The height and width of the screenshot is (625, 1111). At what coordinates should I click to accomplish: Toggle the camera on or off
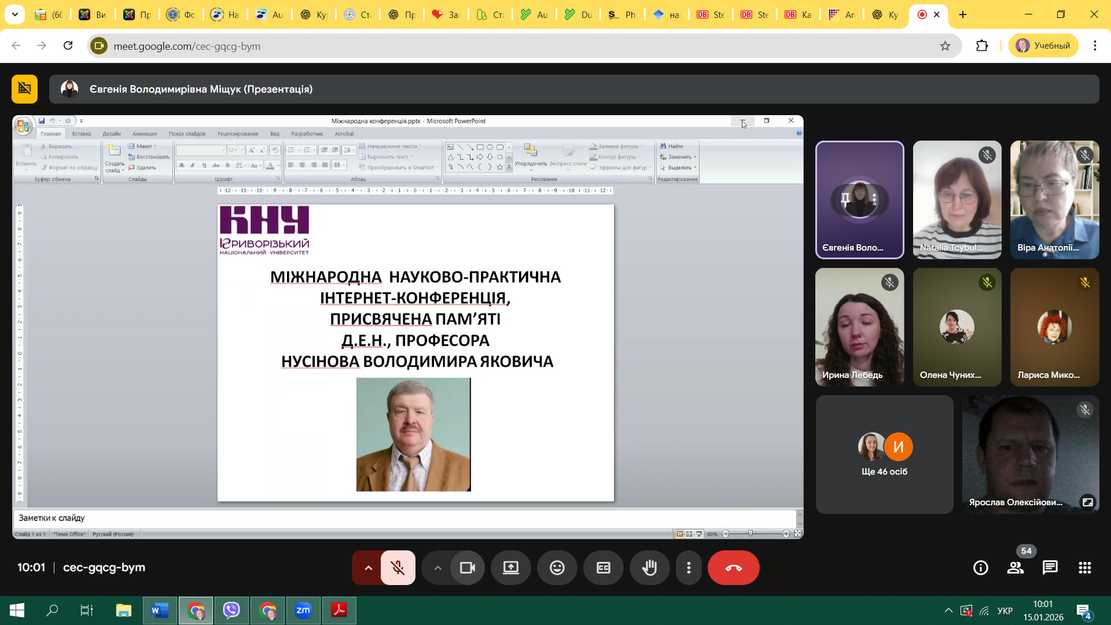466,568
